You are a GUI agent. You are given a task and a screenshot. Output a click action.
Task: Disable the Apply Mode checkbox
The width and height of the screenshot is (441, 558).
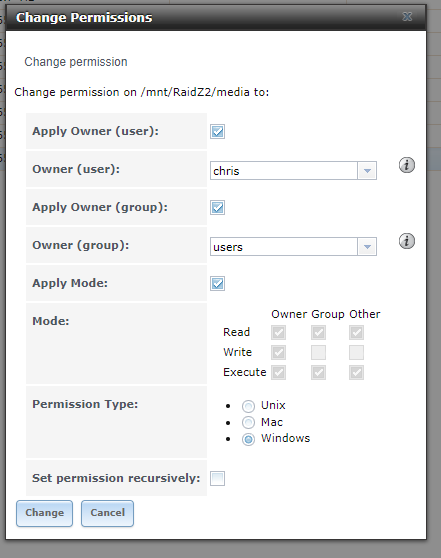click(217, 284)
